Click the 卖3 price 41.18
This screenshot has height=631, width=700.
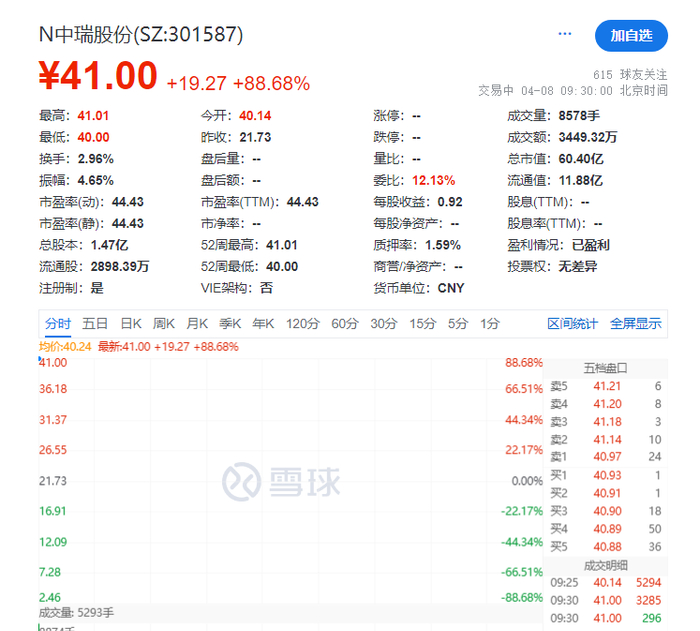click(x=607, y=422)
